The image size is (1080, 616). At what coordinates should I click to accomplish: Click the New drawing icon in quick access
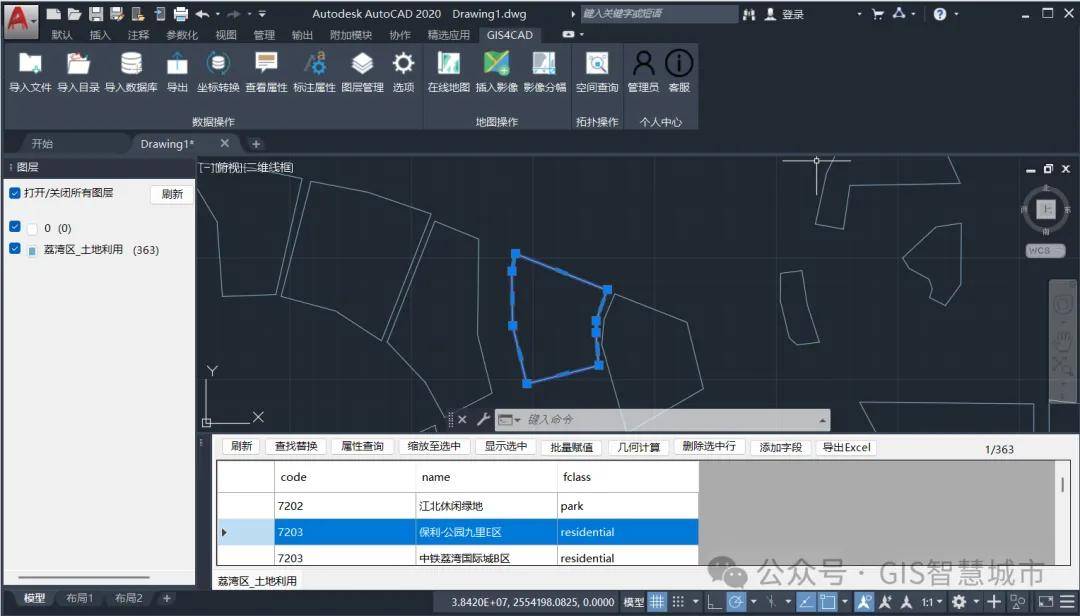click(54, 14)
